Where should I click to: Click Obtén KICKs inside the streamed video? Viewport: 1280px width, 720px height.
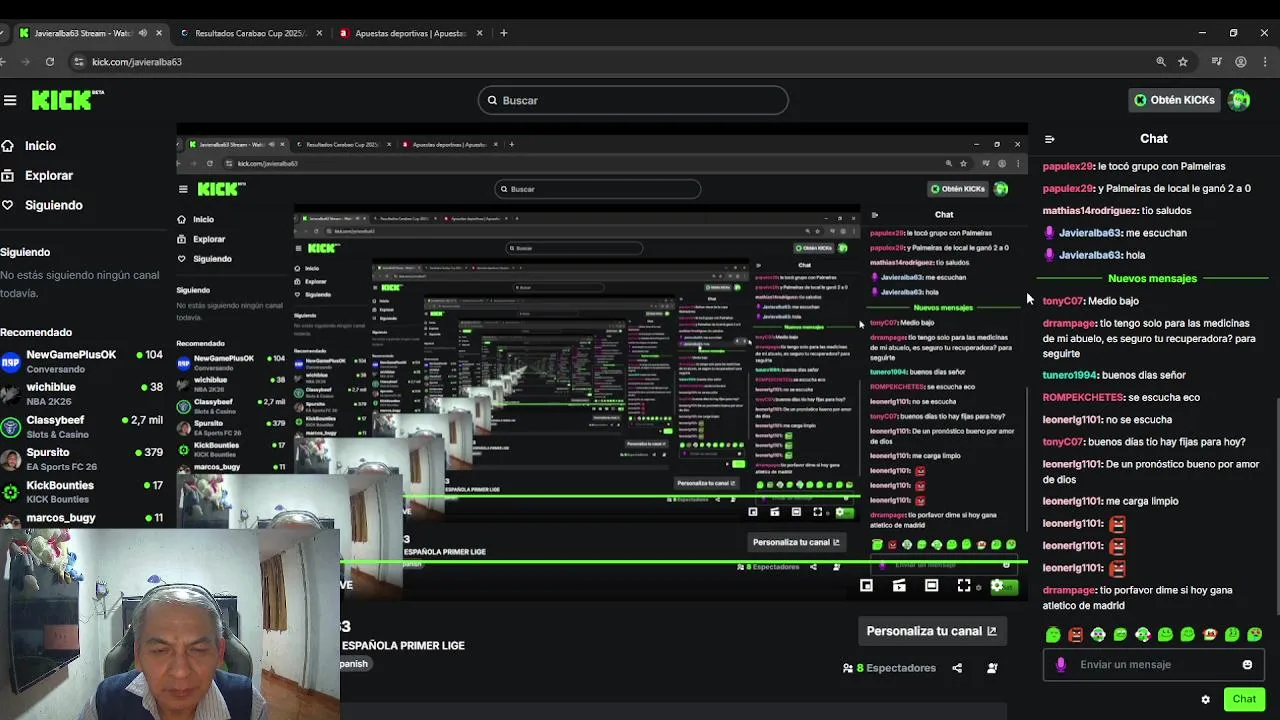pyautogui.click(x=958, y=189)
